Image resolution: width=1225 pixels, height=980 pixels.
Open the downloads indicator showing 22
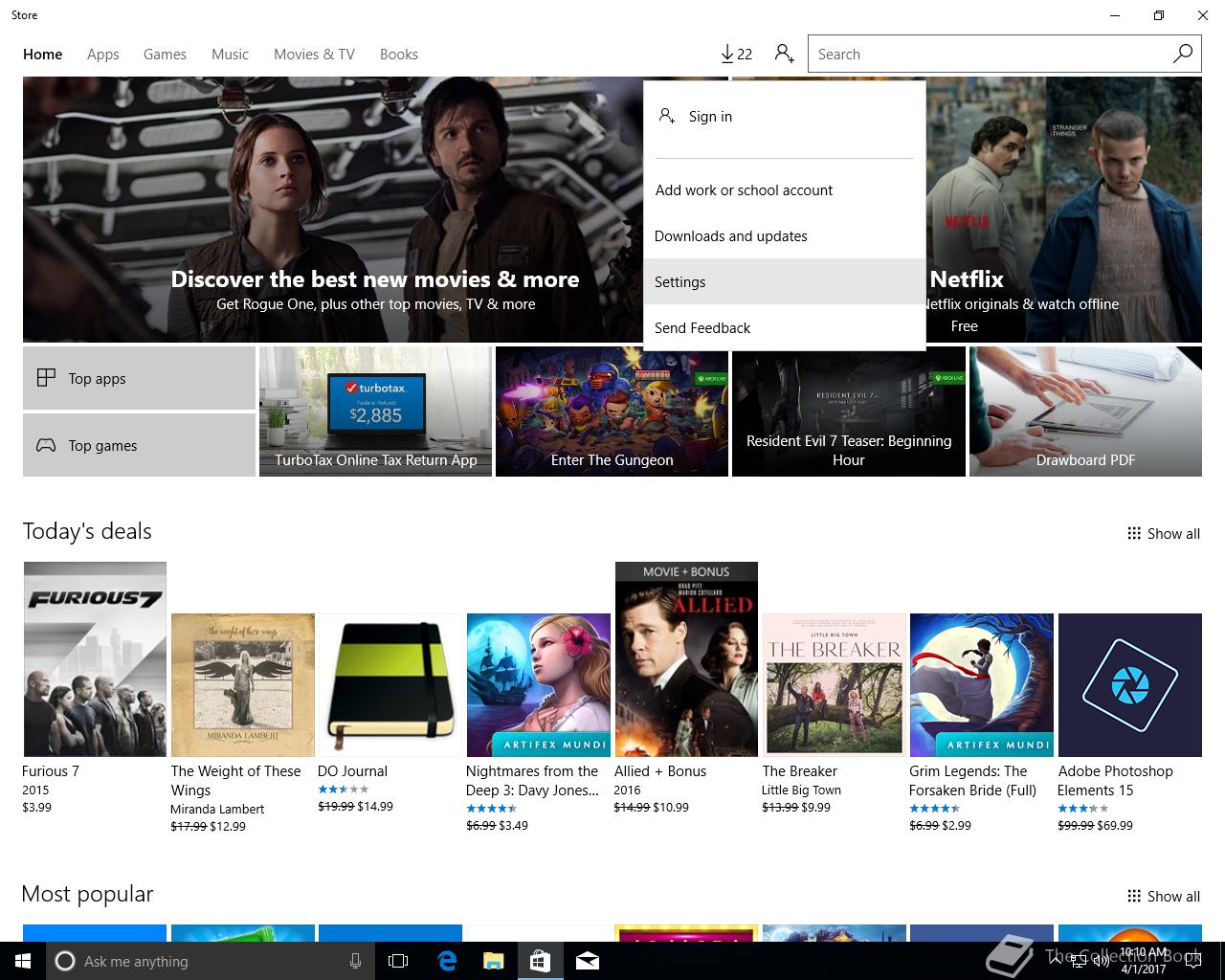[736, 55]
